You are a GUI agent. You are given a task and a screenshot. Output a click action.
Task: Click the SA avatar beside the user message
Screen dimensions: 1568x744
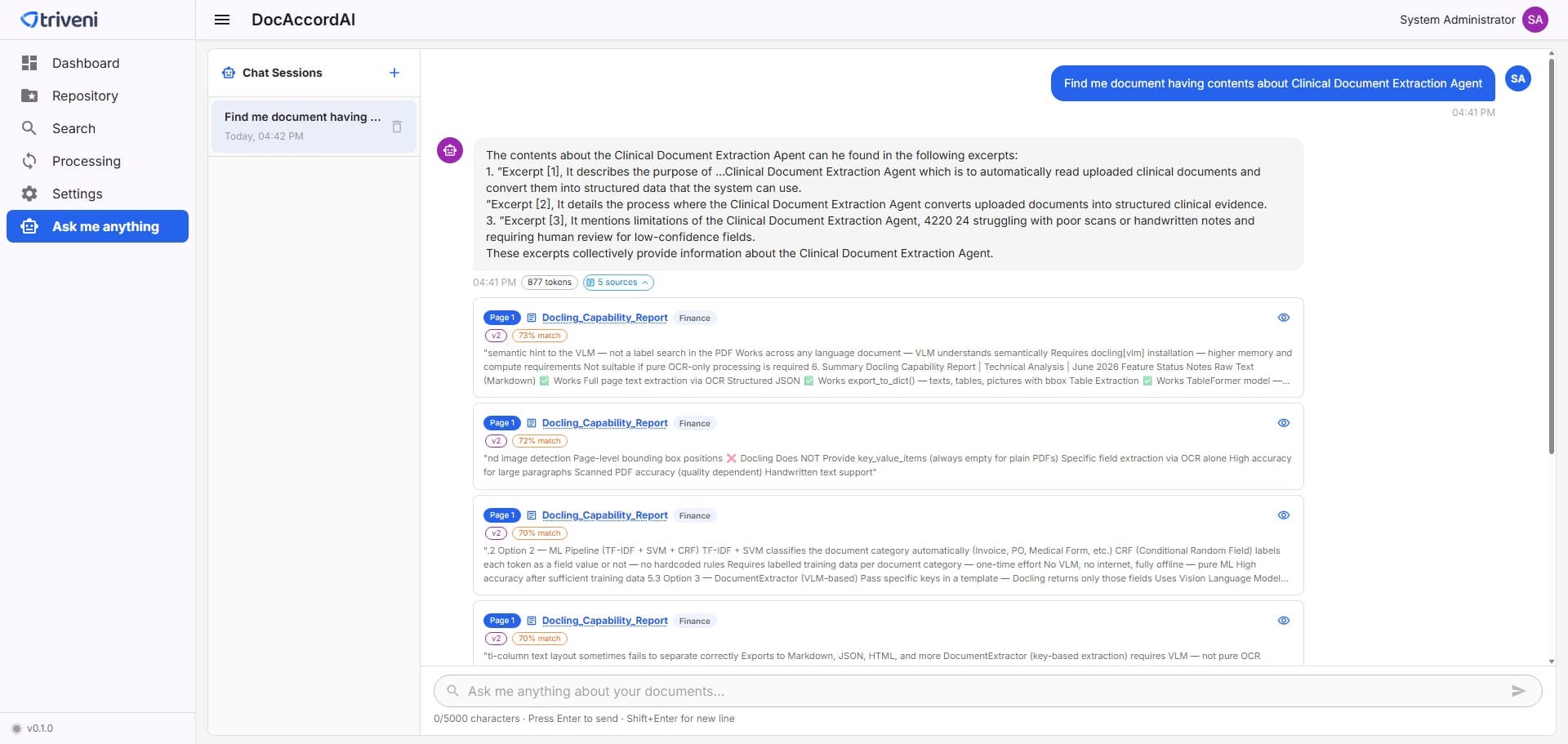tap(1518, 78)
